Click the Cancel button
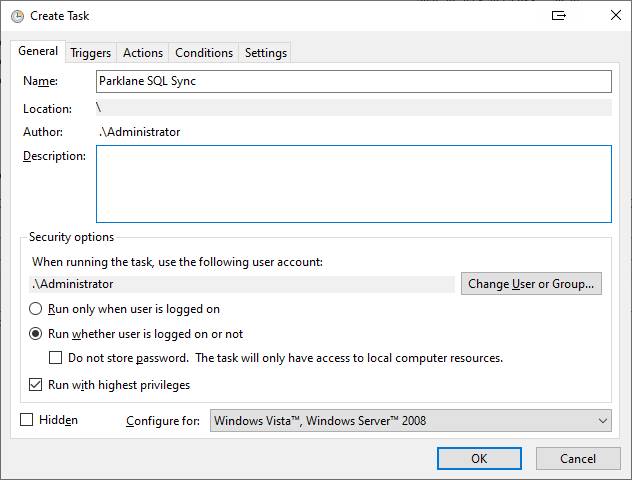632x480 pixels. [x=578, y=459]
